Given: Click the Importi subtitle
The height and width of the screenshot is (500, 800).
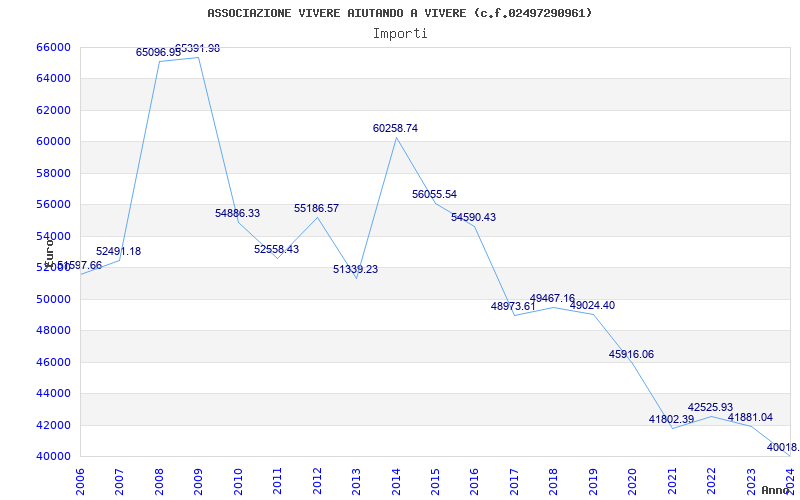Looking at the screenshot, I should pos(400,34).
